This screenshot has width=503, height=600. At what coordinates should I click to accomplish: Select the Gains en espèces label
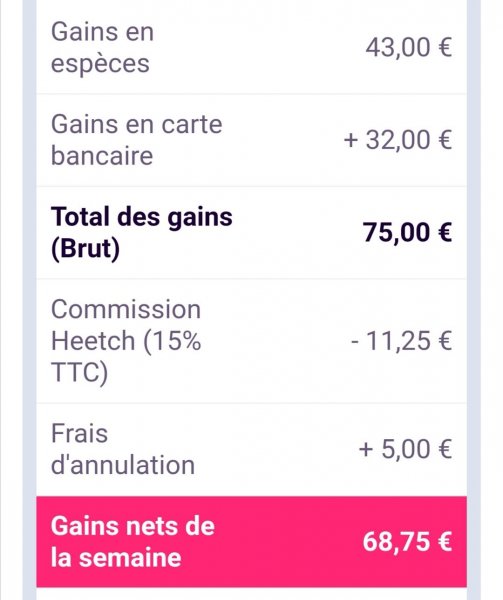103,47
